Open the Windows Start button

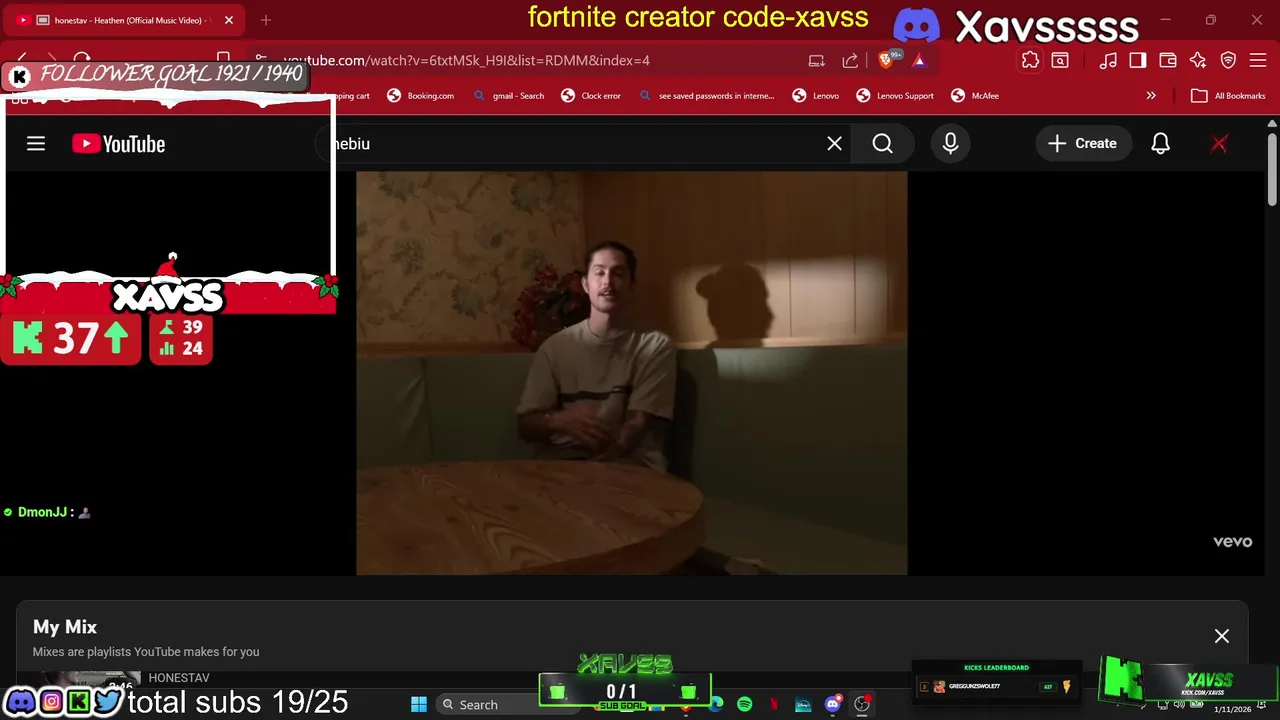[x=419, y=704]
